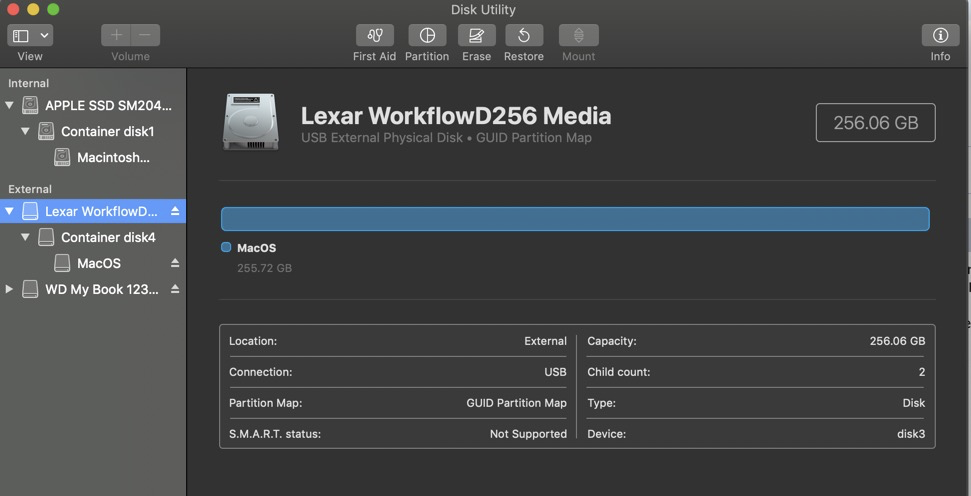Screen dimensions: 971x496
Task: Select Container disk4 in sidebar
Action: click(93, 237)
